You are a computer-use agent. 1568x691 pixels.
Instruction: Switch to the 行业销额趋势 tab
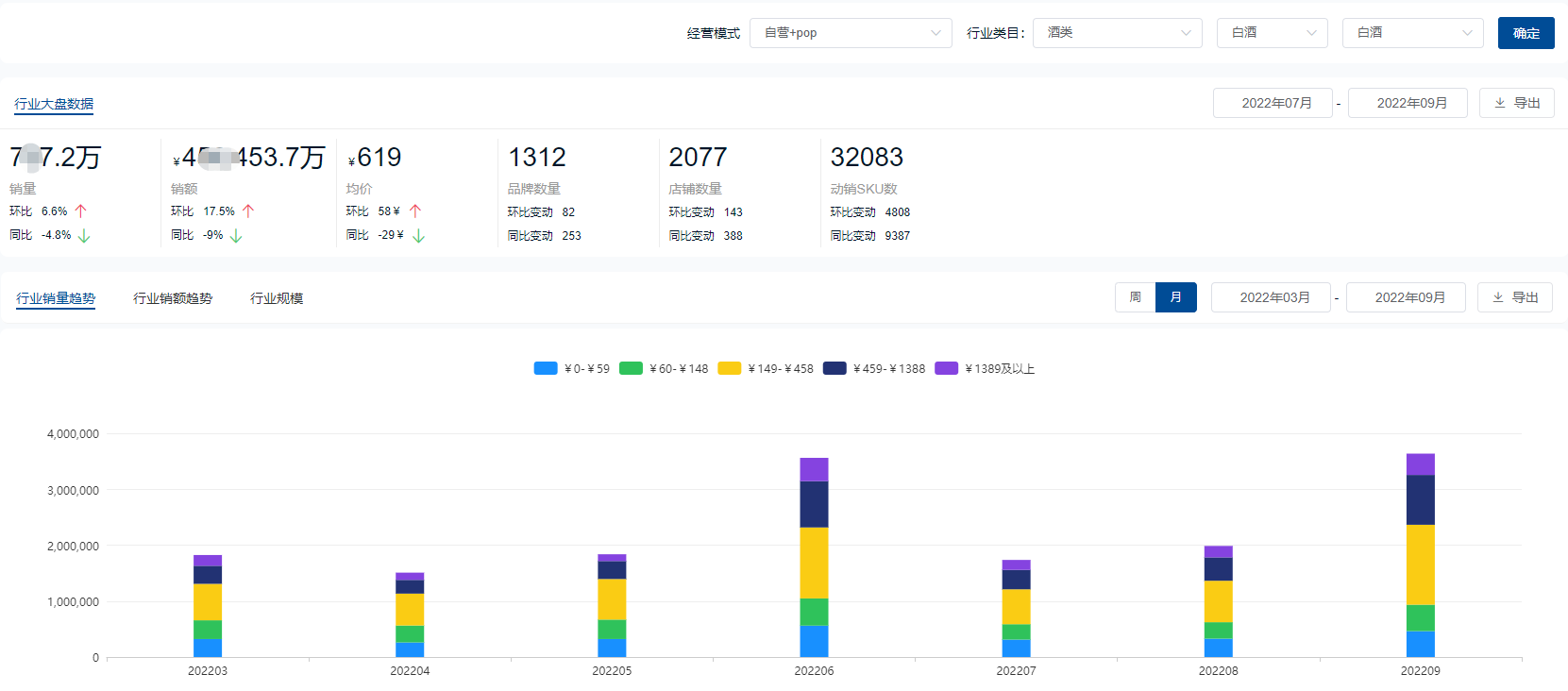pos(173,298)
